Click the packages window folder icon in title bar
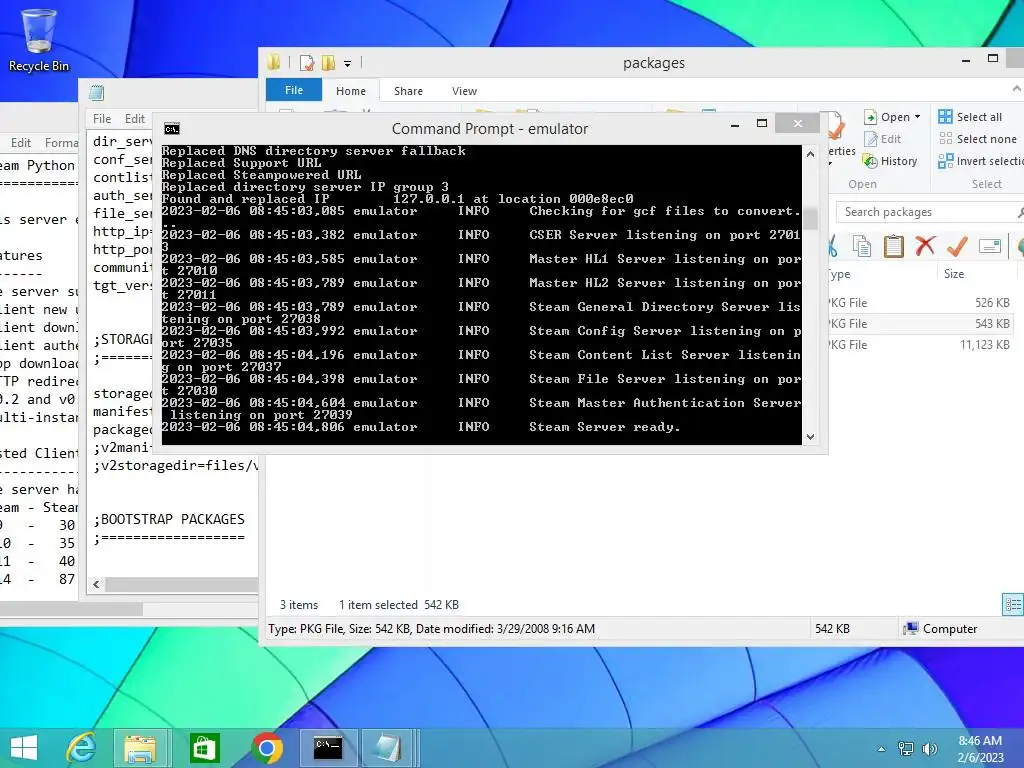 [x=274, y=63]
